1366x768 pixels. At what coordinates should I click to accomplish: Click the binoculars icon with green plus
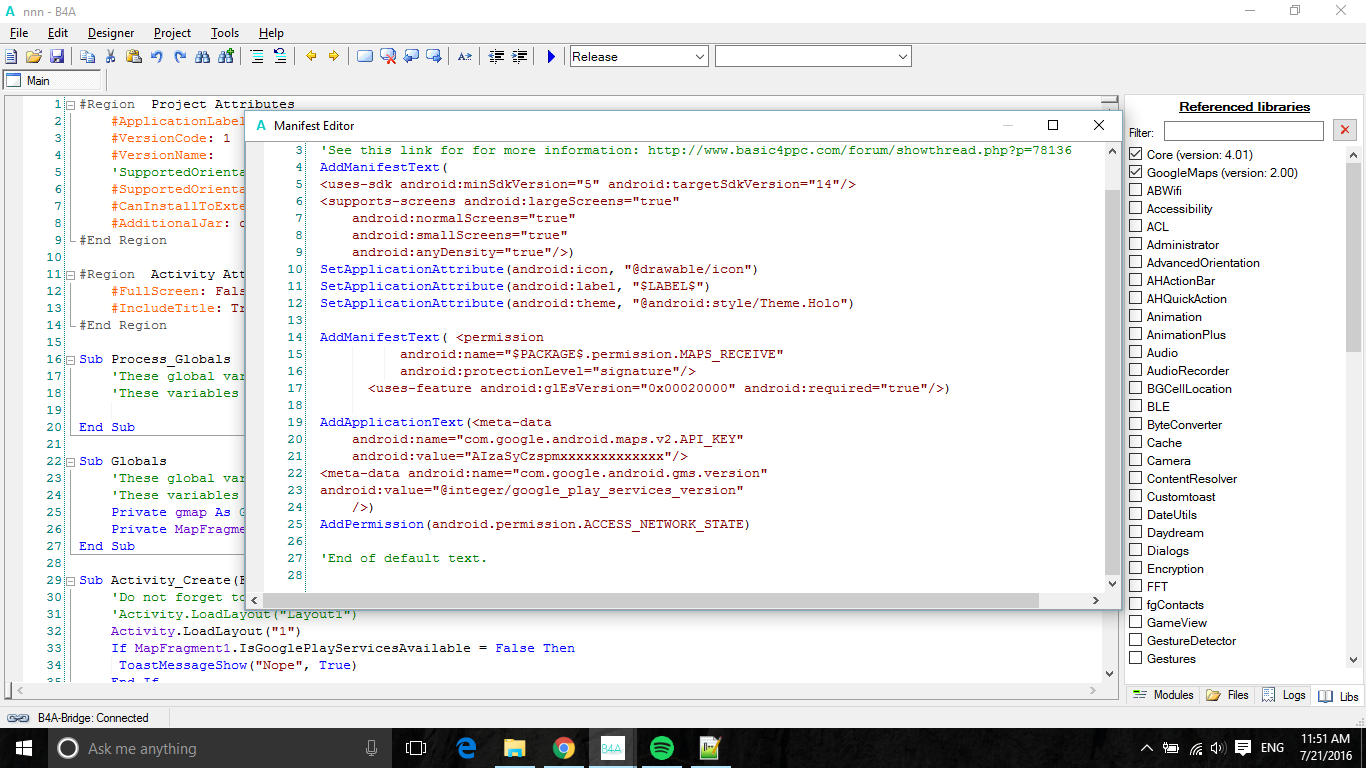227,57
